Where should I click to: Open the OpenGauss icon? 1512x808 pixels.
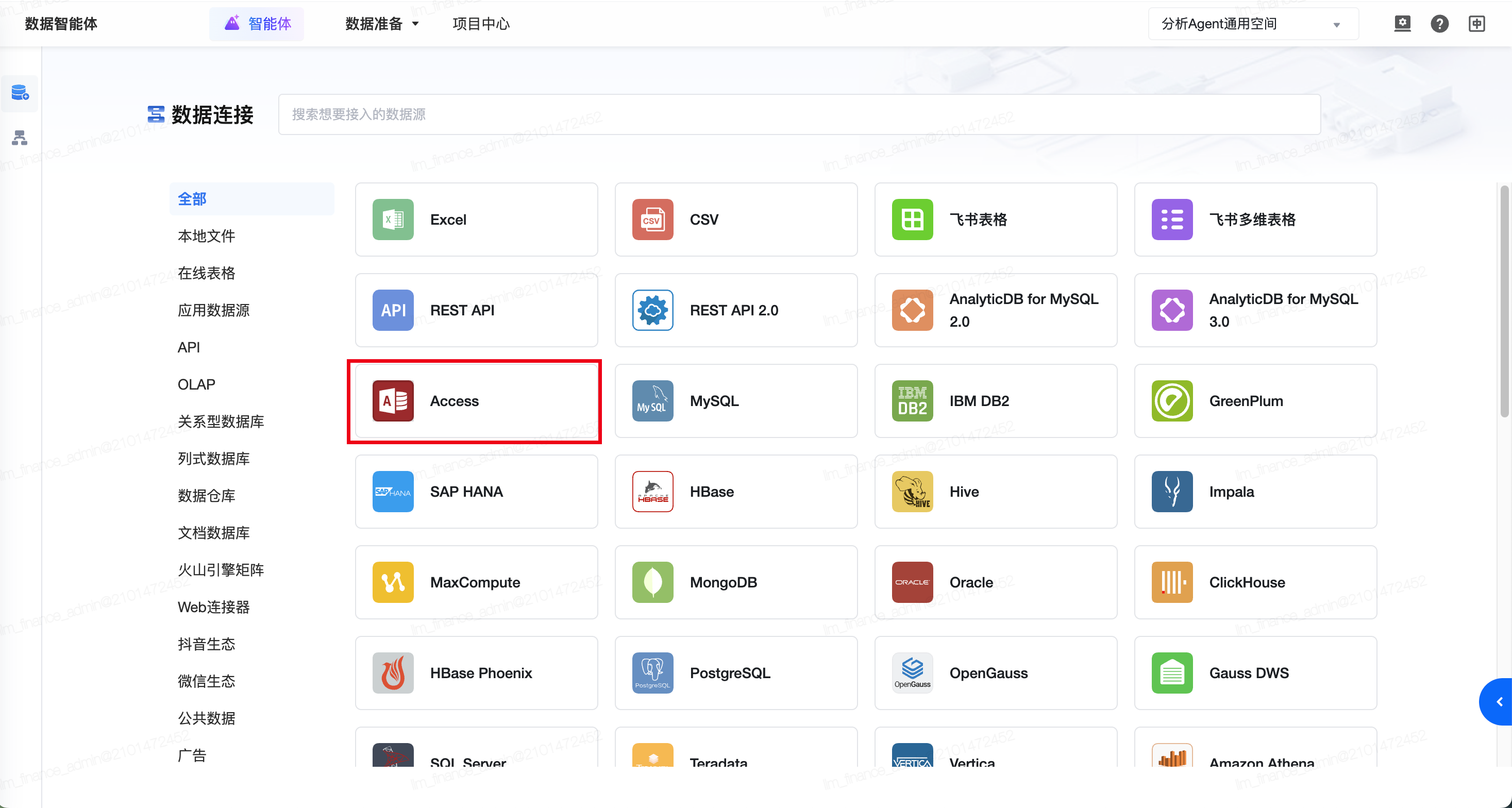click(912, 673)
